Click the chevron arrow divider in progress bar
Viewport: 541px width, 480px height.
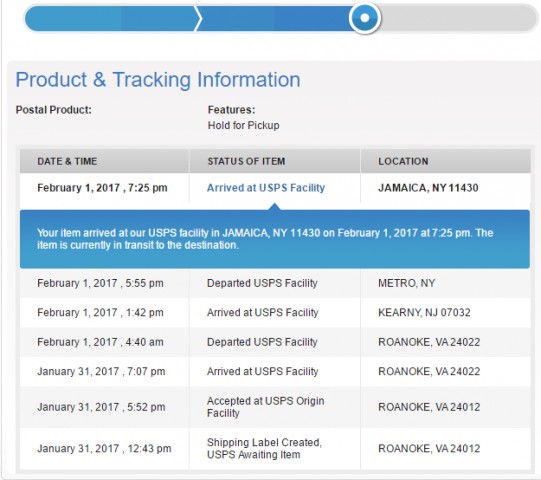tap(198, 18)
